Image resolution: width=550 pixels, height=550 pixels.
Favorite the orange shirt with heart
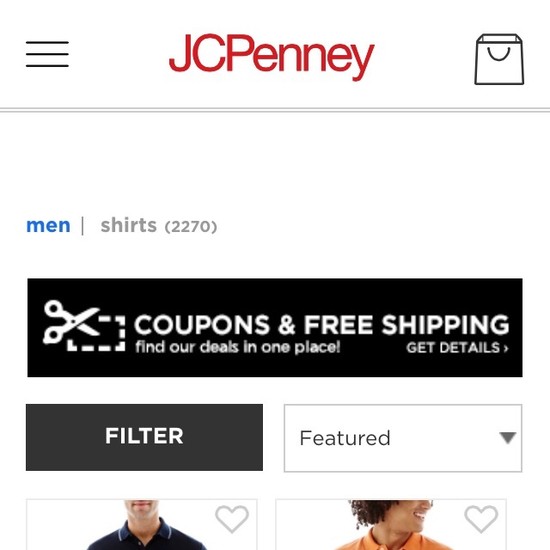481,519
